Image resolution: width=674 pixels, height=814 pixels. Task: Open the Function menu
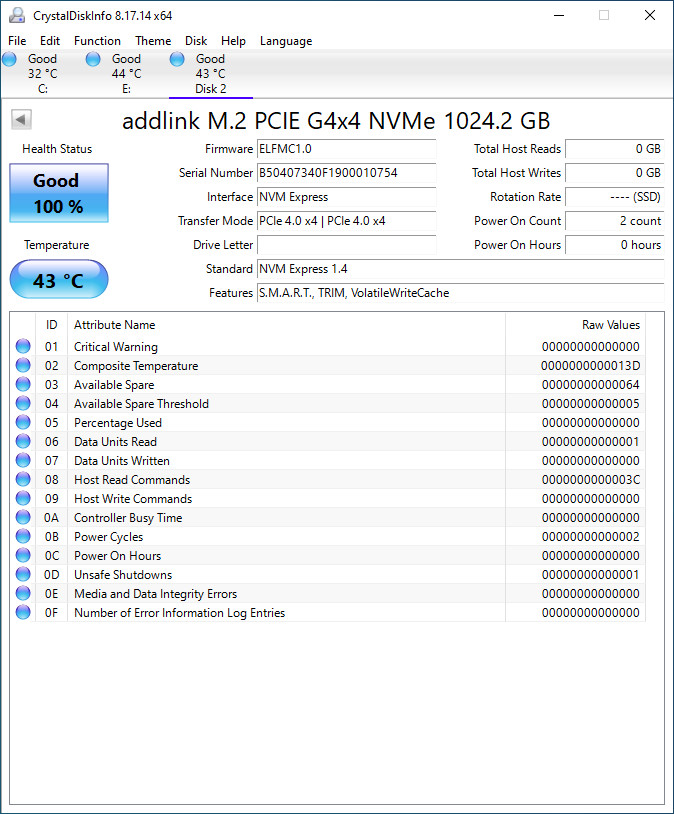click(97, 40)
